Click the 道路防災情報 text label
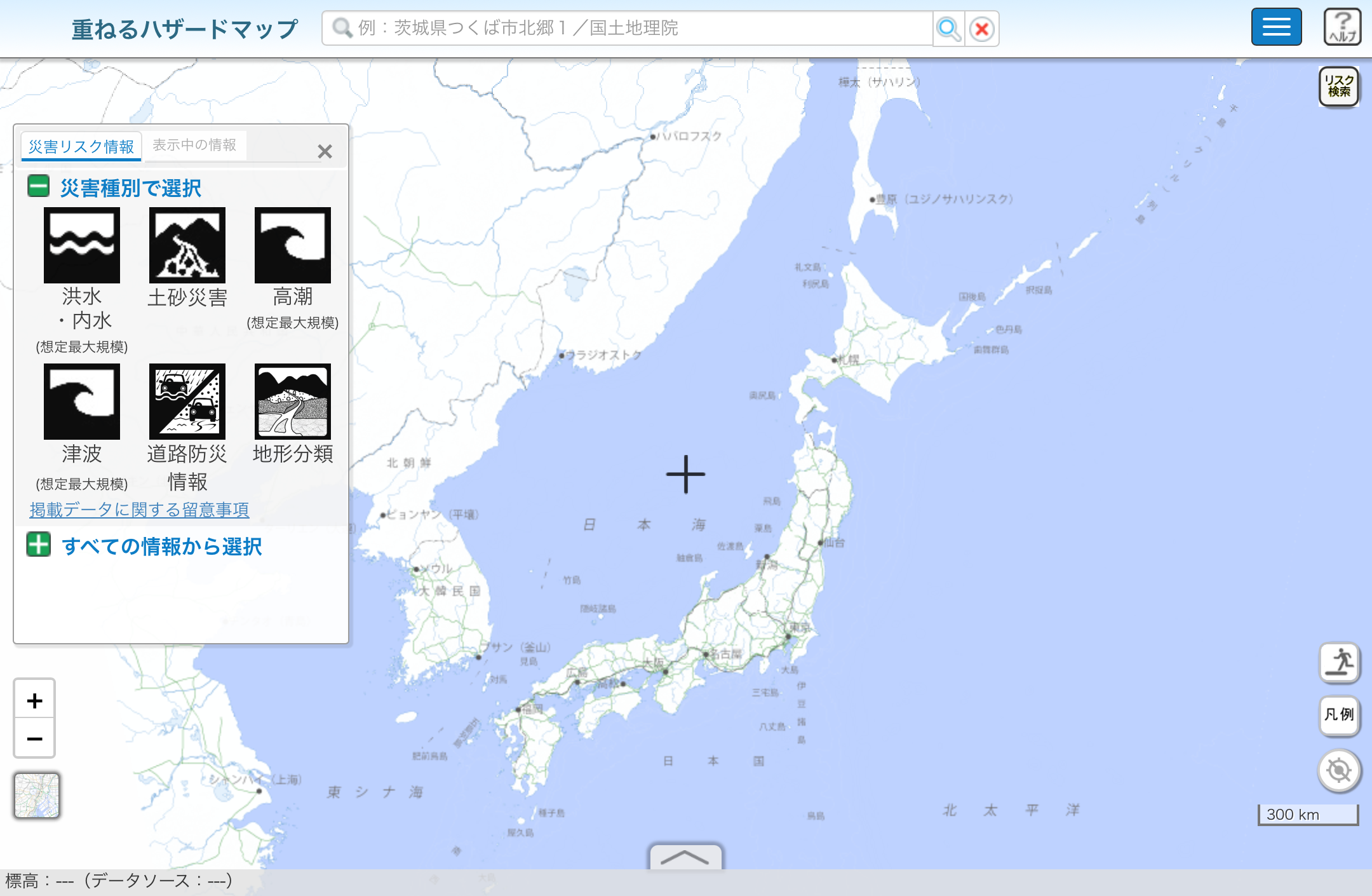 point(187,468)
